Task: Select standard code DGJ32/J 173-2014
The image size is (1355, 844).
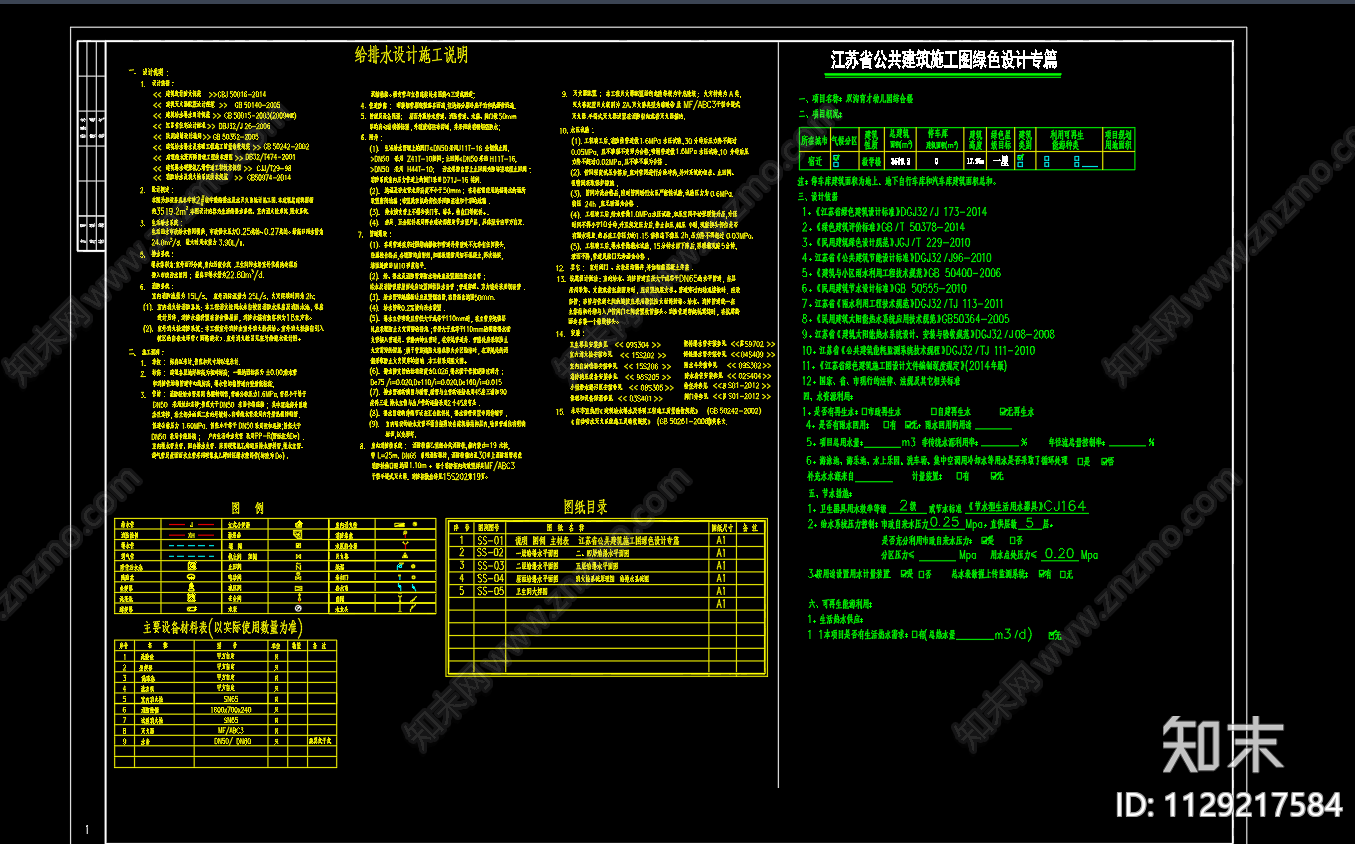Action: pos(942,212)
